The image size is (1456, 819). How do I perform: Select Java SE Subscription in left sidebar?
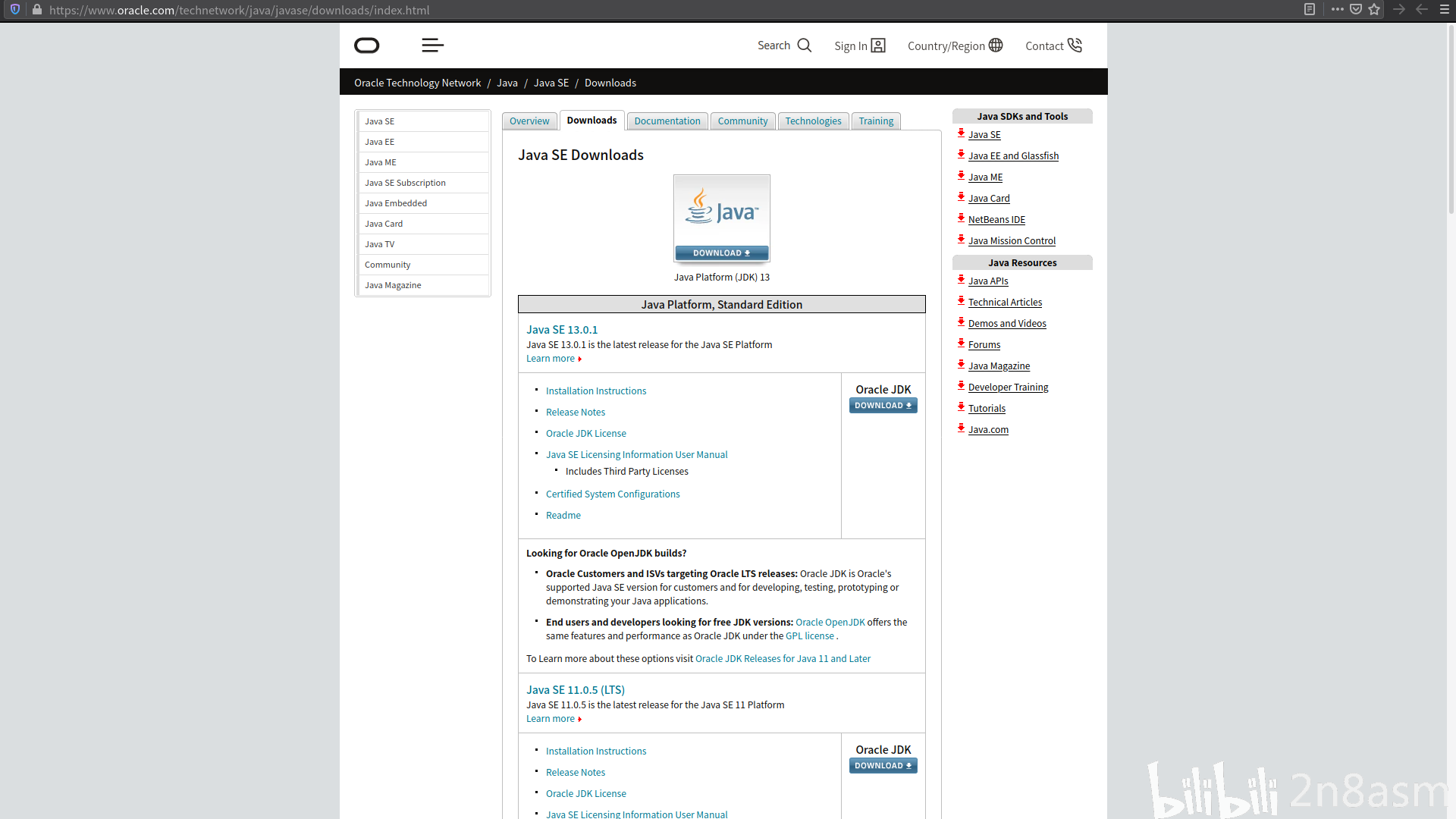(x=405, y=183)
